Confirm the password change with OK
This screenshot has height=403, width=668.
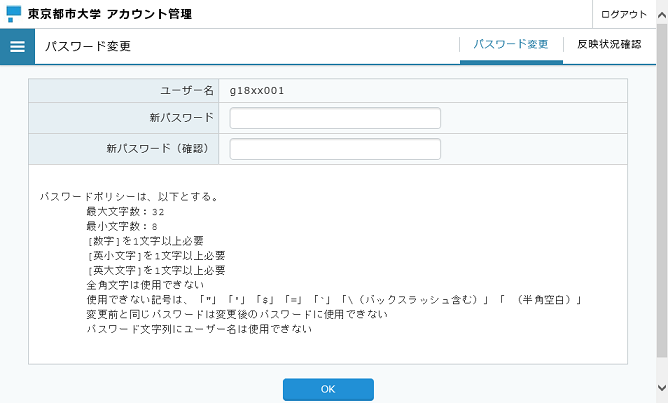click(328, 389)
